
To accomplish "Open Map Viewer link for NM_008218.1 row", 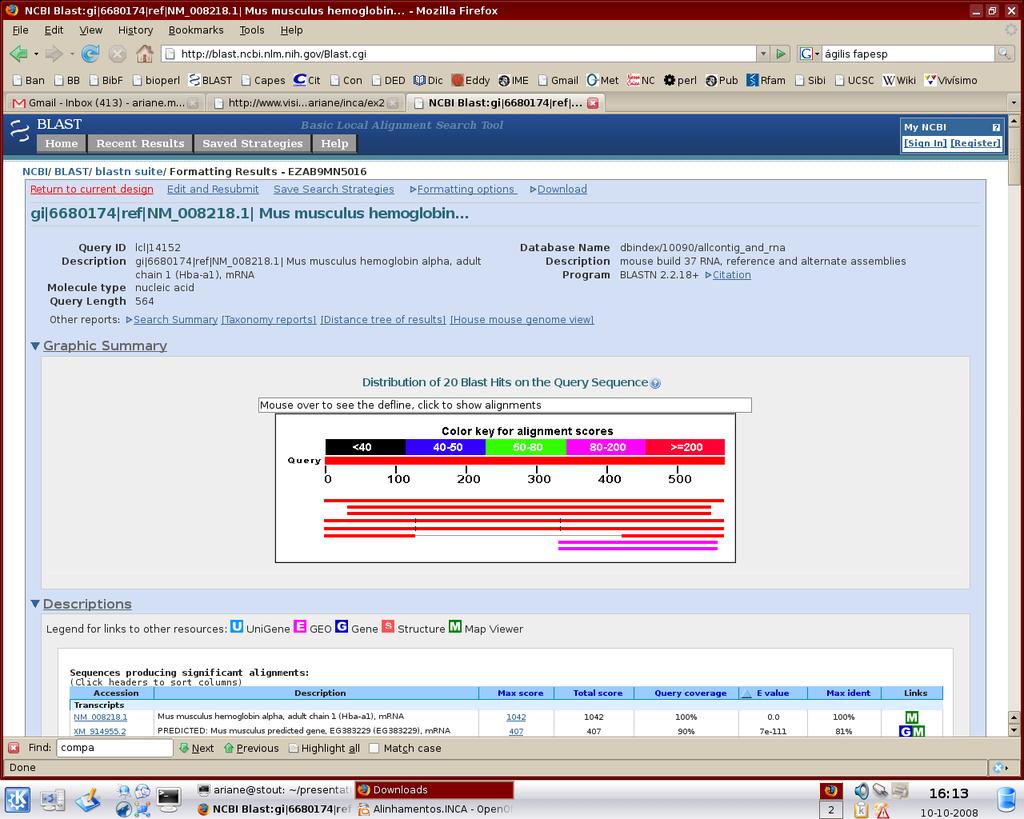I will [x=912, y=717].
